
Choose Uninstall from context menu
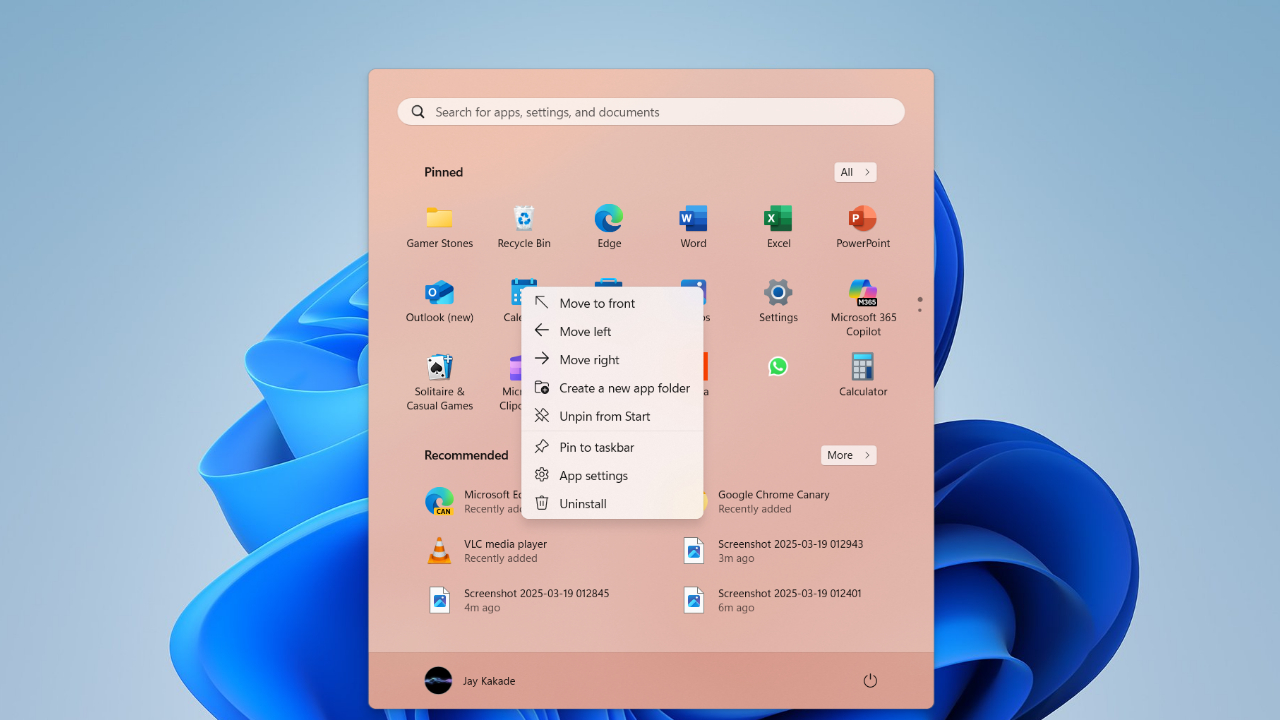(x=612, y=503)
